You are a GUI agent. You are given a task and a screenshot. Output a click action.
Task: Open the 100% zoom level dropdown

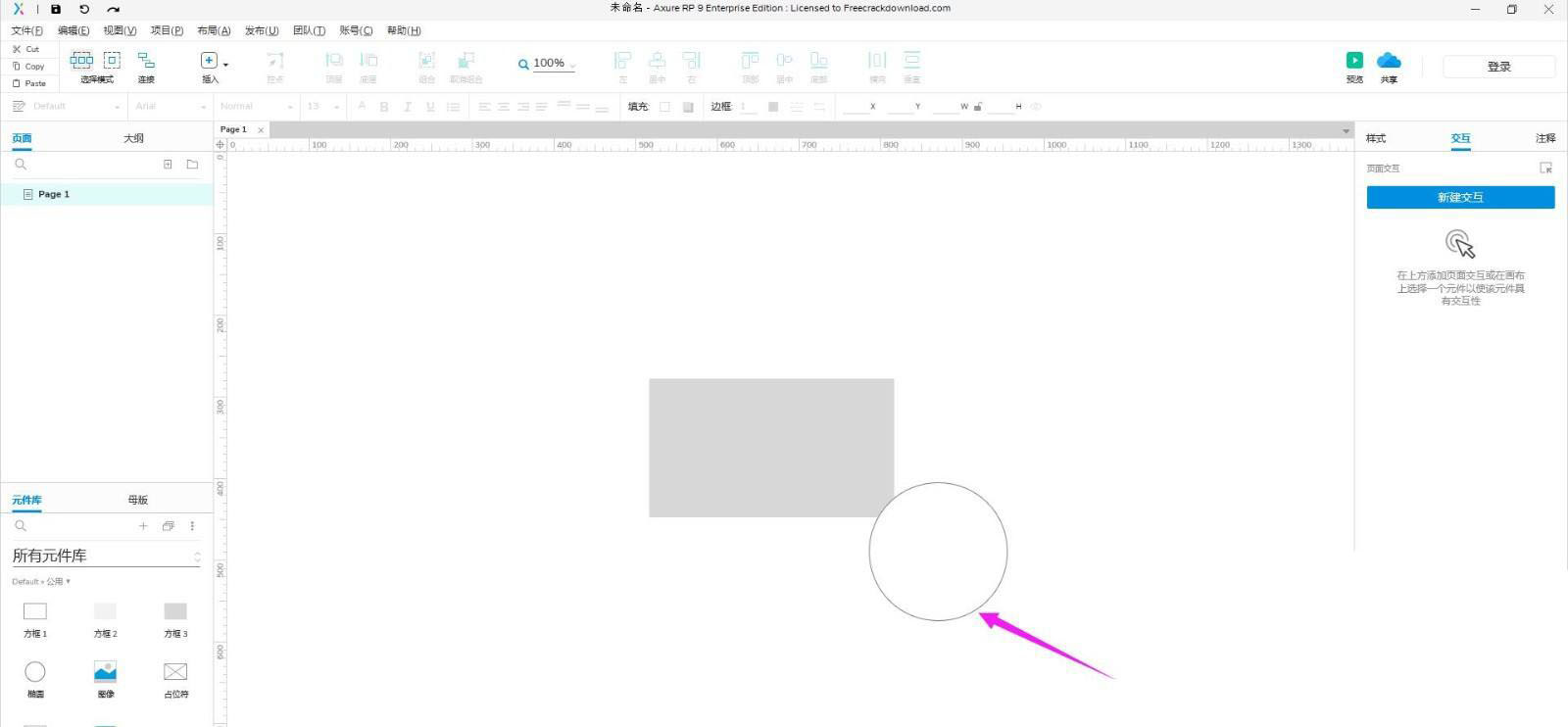point(549,64)
